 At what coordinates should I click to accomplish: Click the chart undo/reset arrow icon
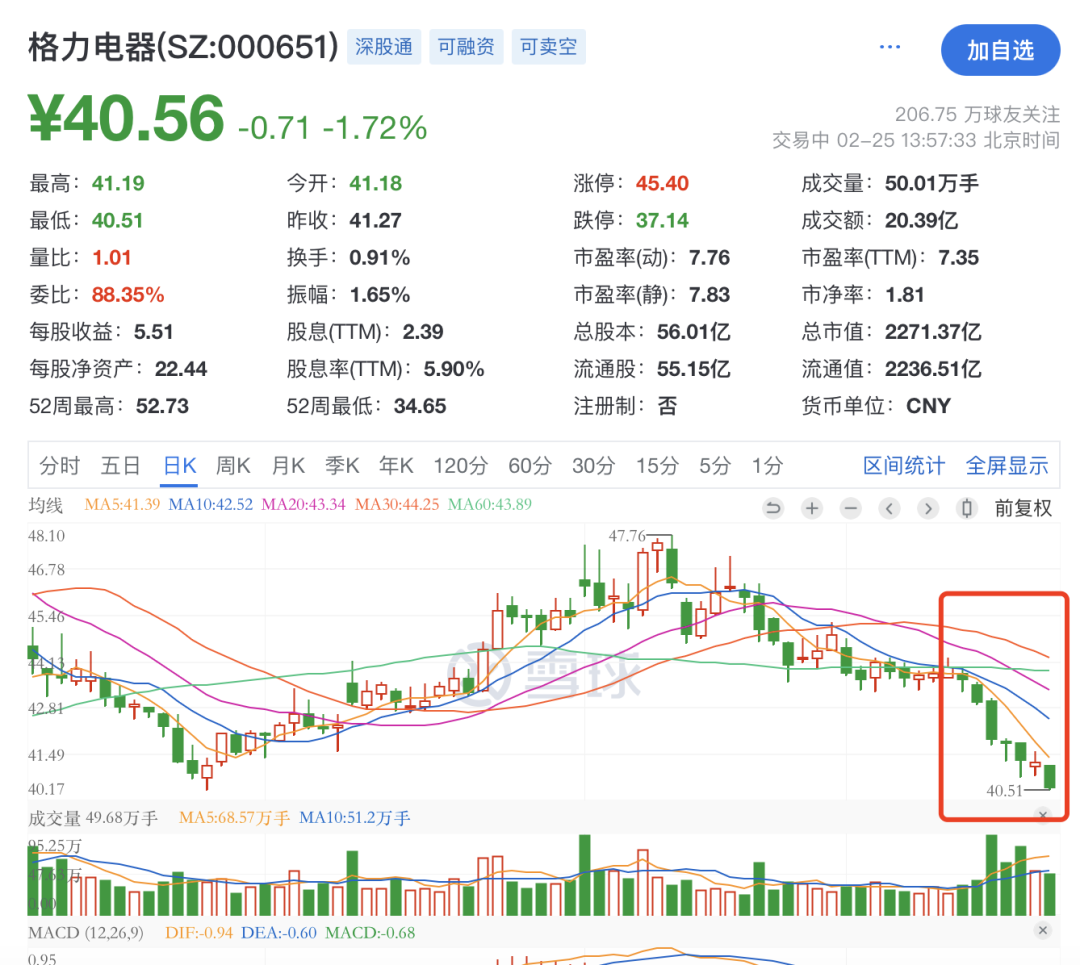pos(773,508)
